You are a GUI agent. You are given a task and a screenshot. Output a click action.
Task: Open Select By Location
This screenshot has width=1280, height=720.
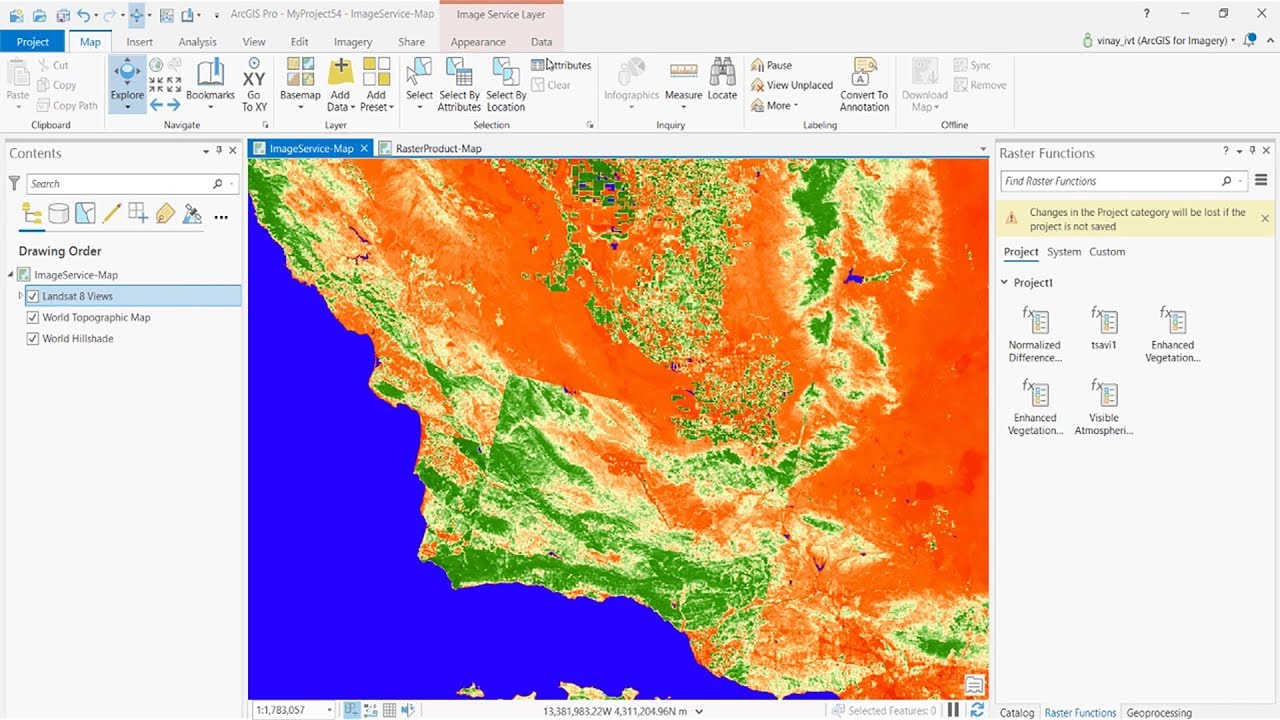click(506, 84)
